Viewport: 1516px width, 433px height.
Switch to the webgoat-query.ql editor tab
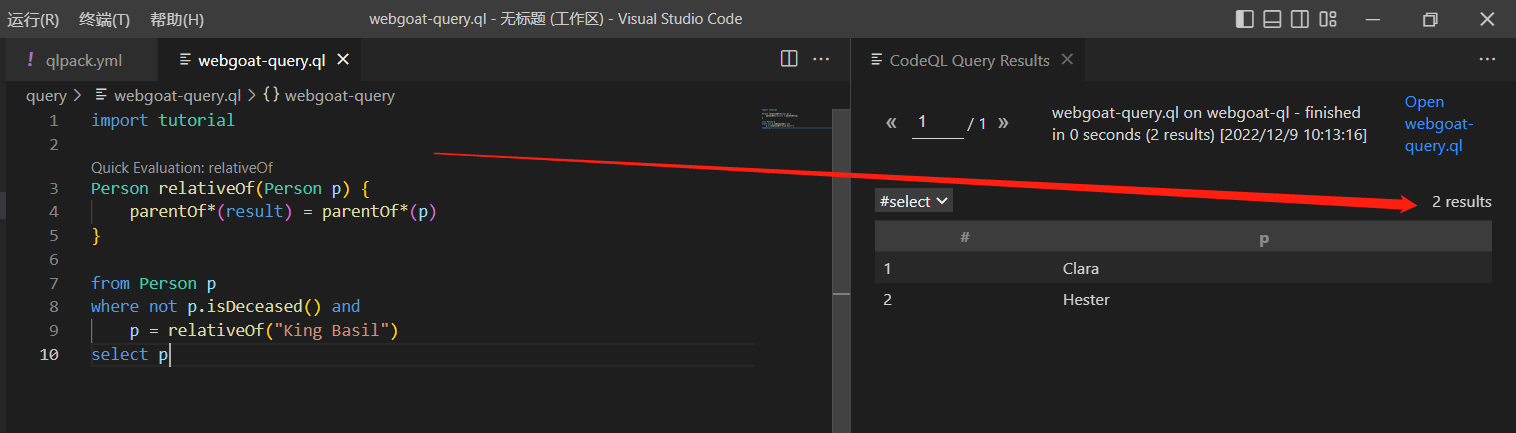pyautogui.click(x=262, y=60)
